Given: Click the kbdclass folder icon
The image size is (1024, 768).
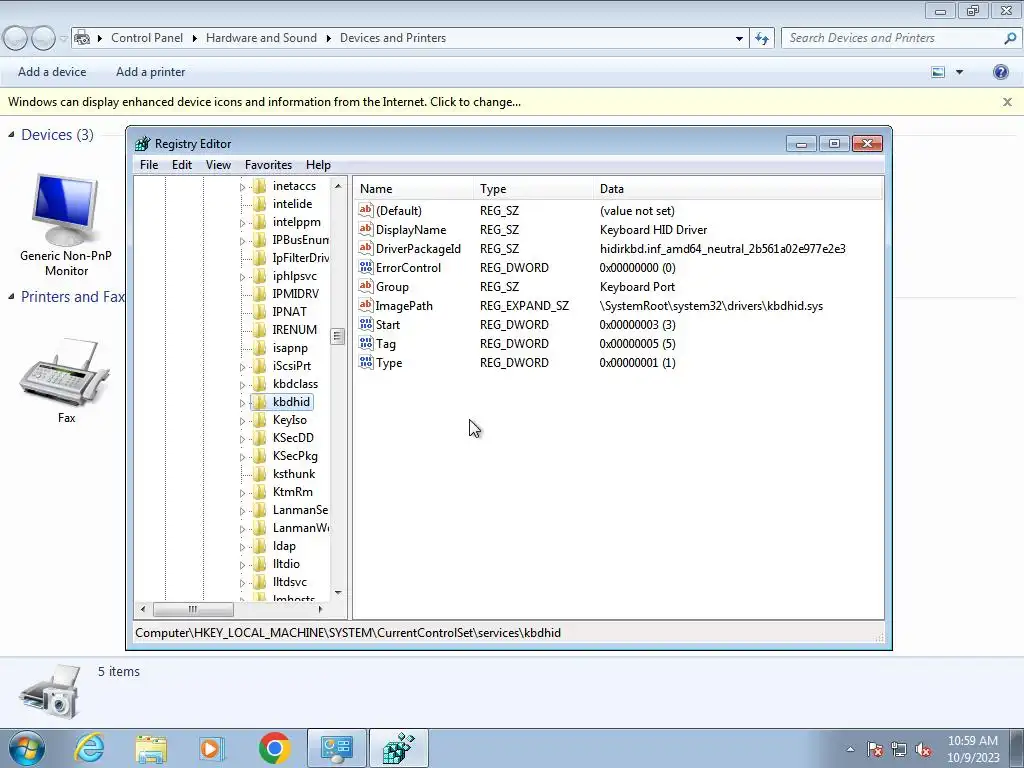Looking at the screenshot, I should click(x=259, y=384).
